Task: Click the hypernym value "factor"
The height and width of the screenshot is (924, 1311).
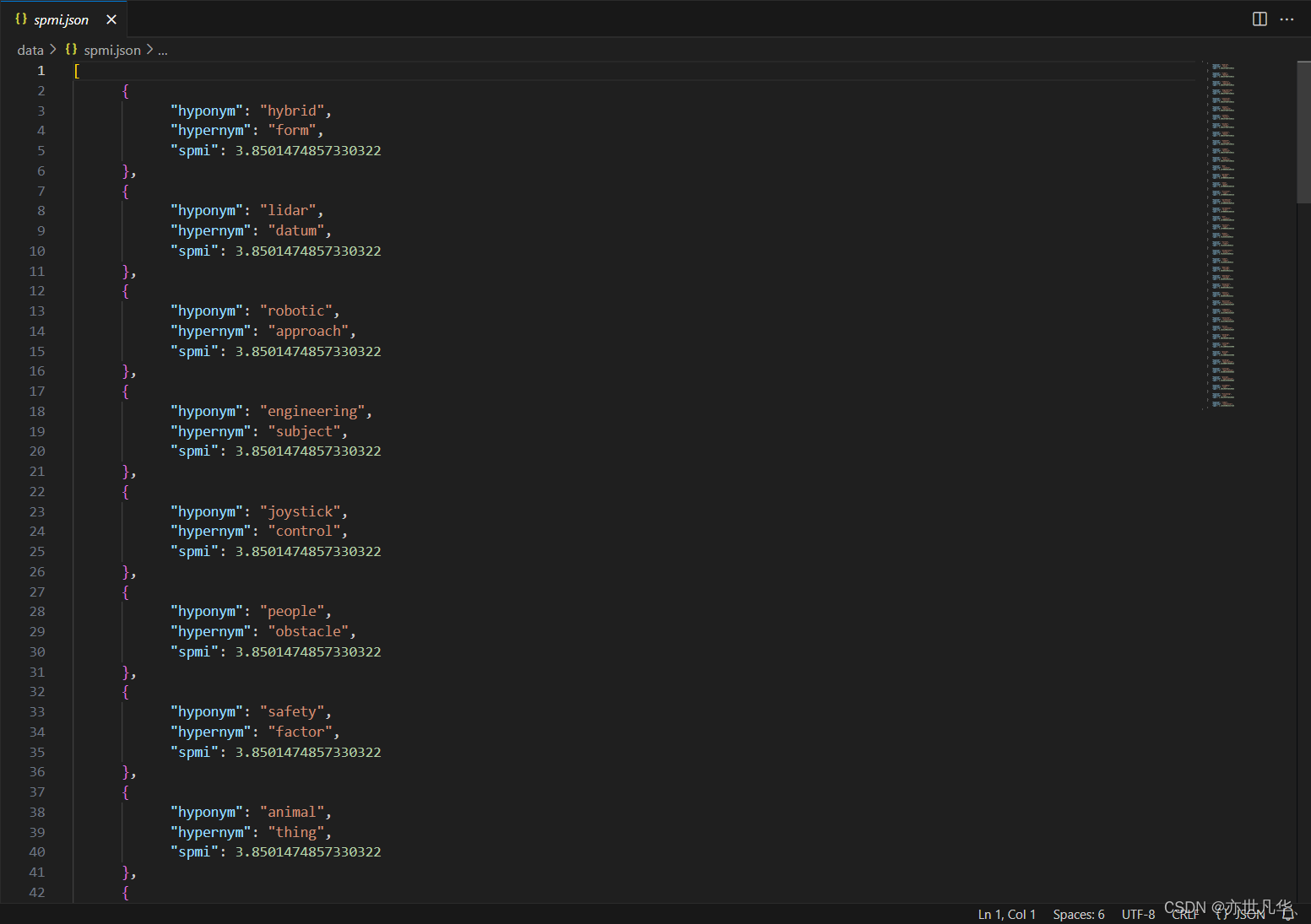Action: [301, 732]
